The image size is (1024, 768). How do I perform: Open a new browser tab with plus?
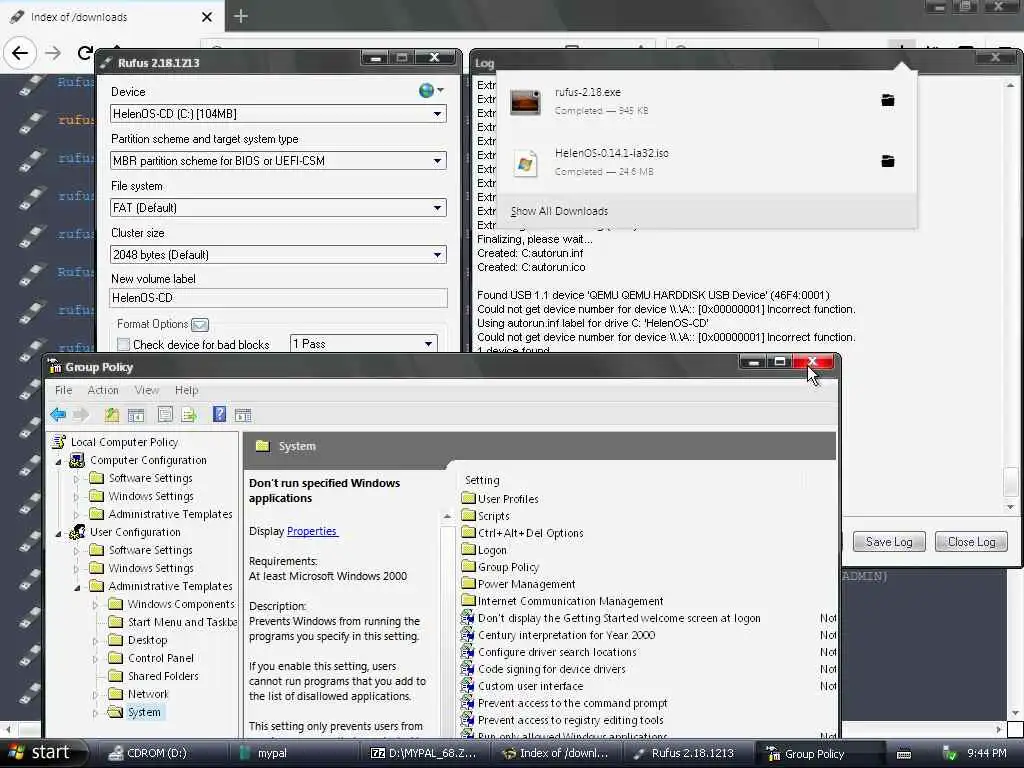coord(241,16)
